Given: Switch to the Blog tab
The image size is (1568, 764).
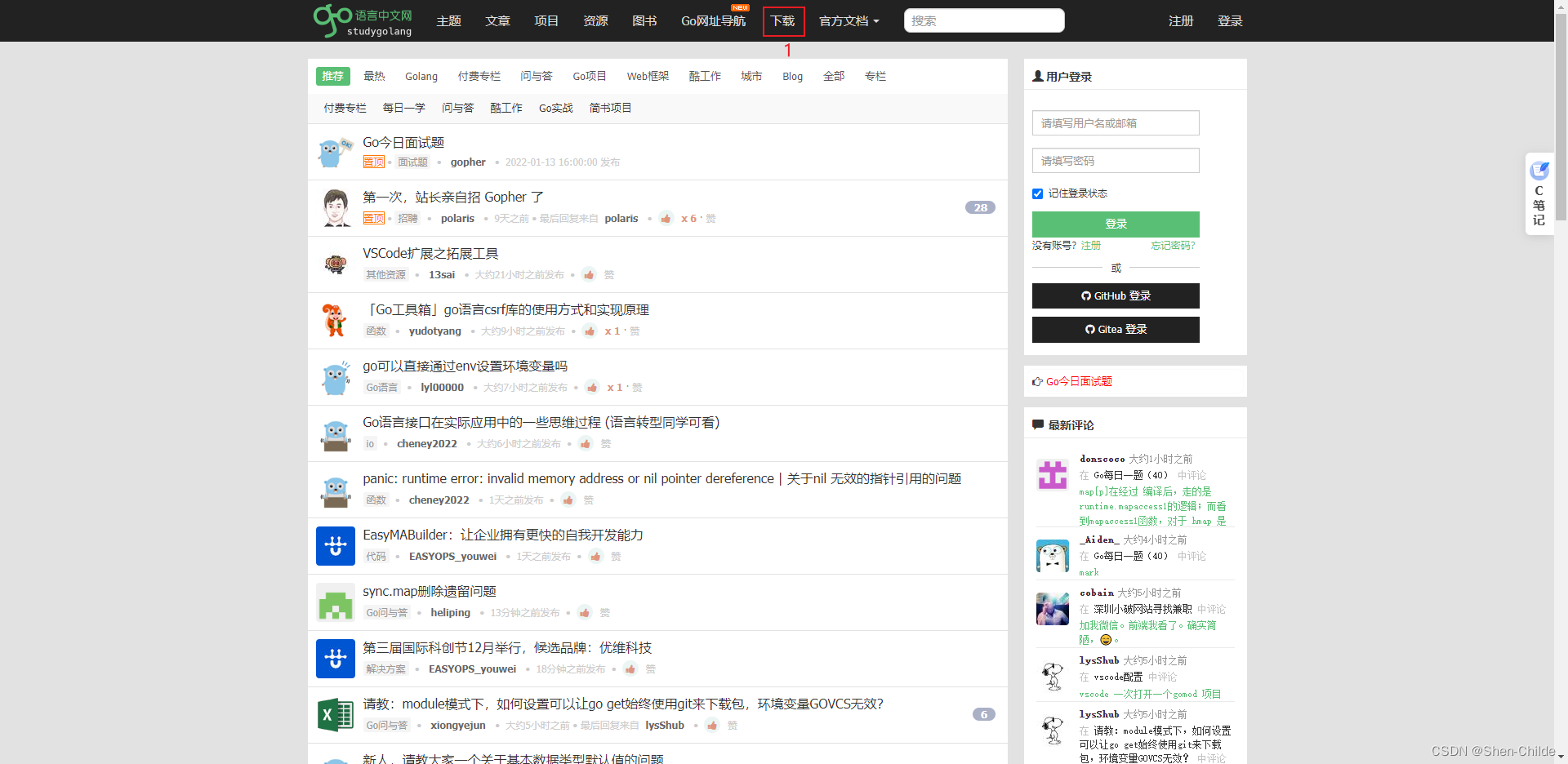Looking at the screenshot, I should coord(791,76).
